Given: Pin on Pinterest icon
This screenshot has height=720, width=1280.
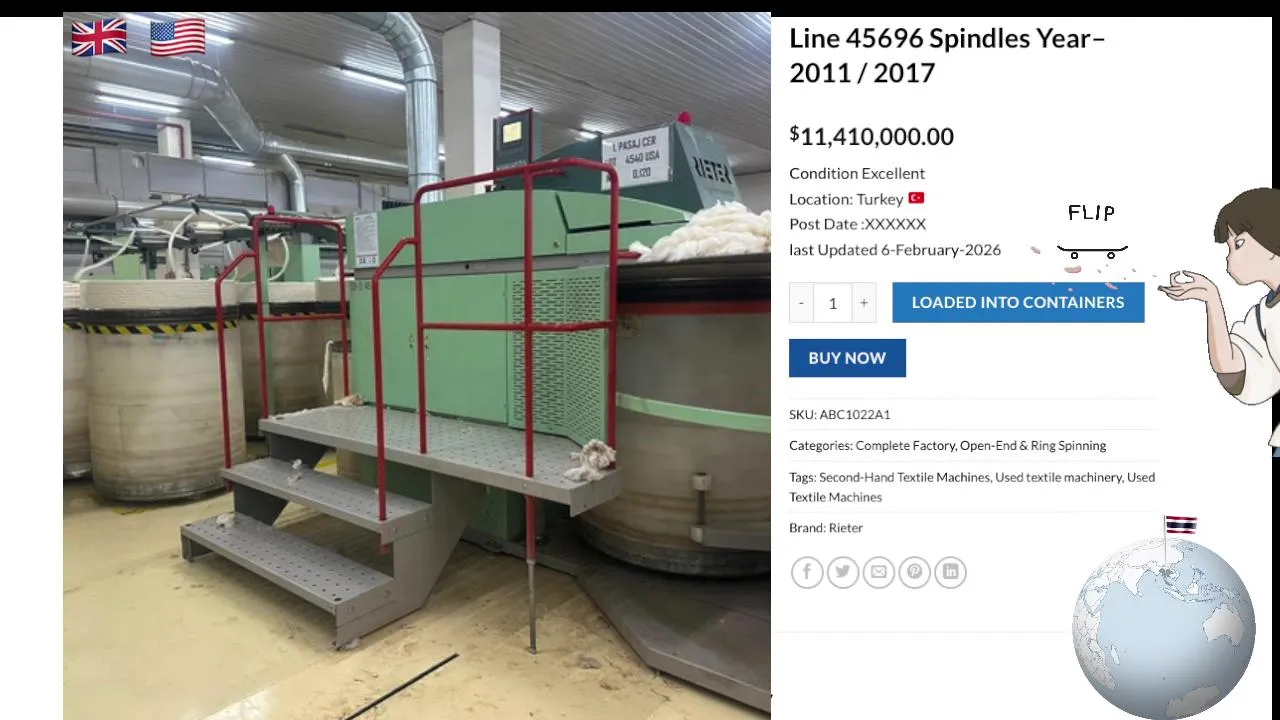Looking at the screenshot, I should [x=915, y=572].
